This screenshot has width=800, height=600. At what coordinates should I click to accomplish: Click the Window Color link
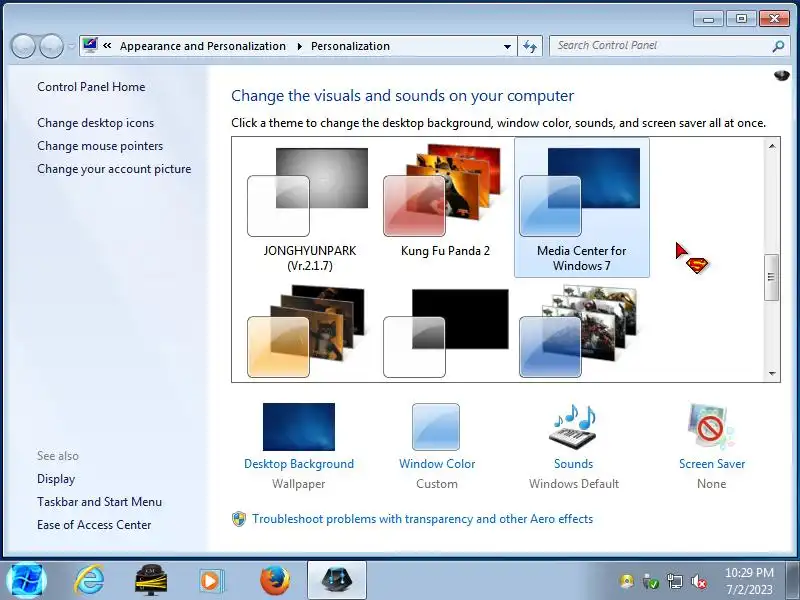coord(437,464)
